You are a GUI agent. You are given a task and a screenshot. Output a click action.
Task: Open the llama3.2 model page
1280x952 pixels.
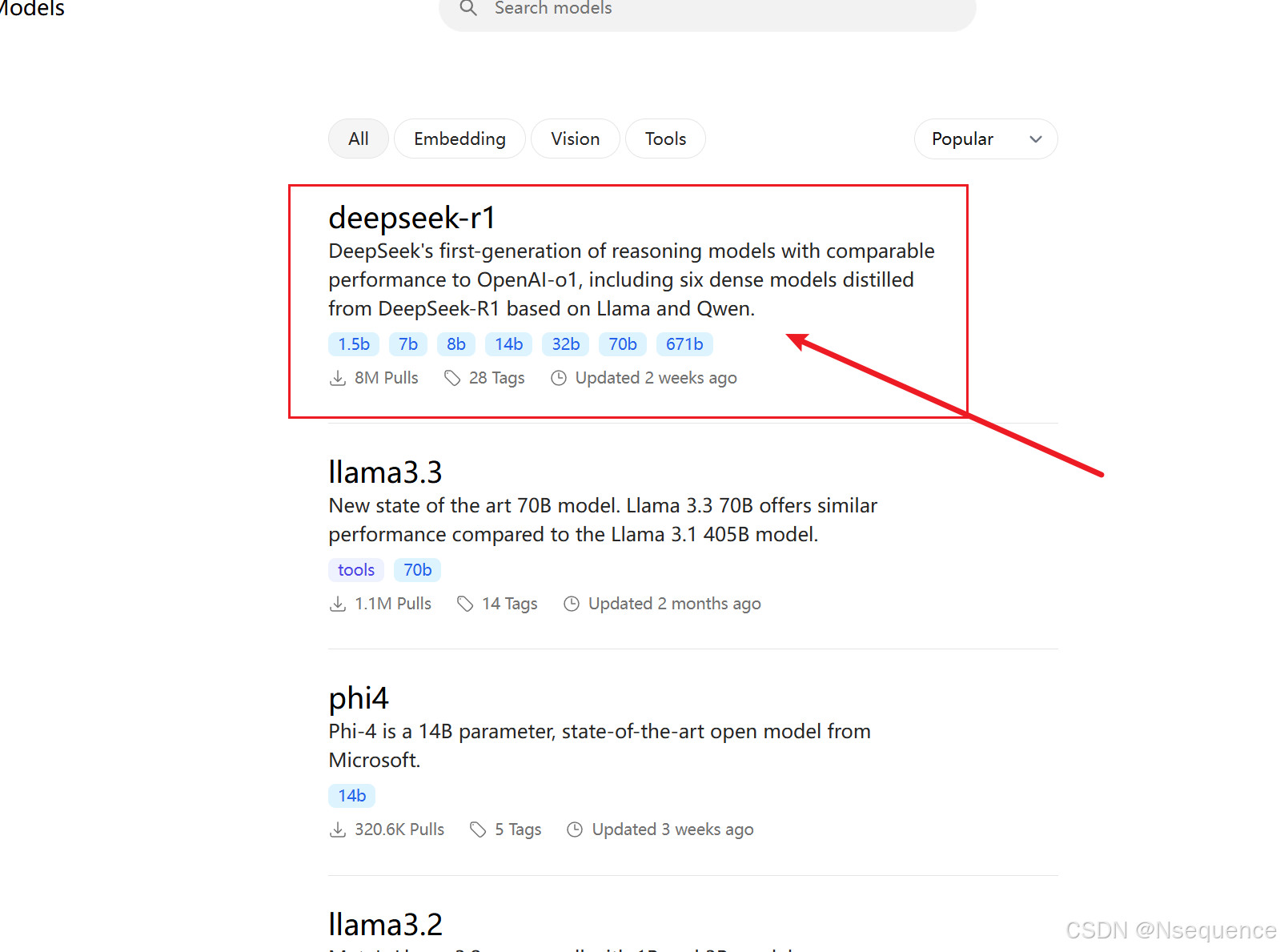[x=385, y=924]
